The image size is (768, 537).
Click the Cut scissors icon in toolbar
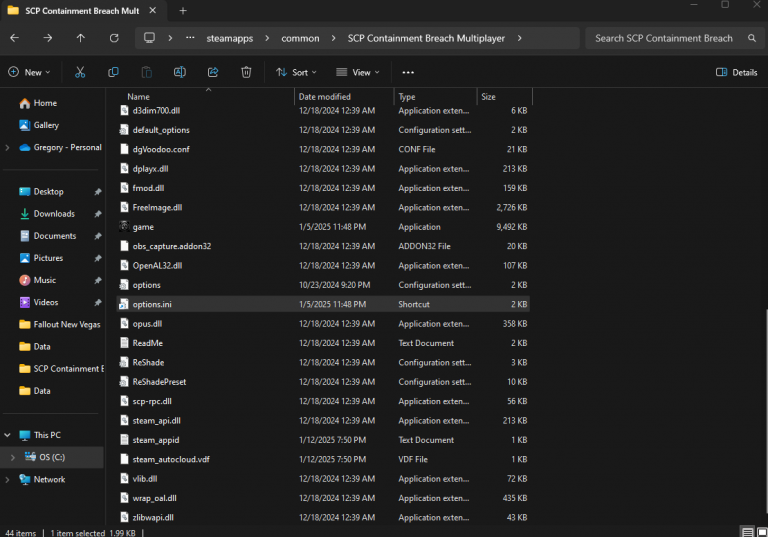tap(80, 72)
